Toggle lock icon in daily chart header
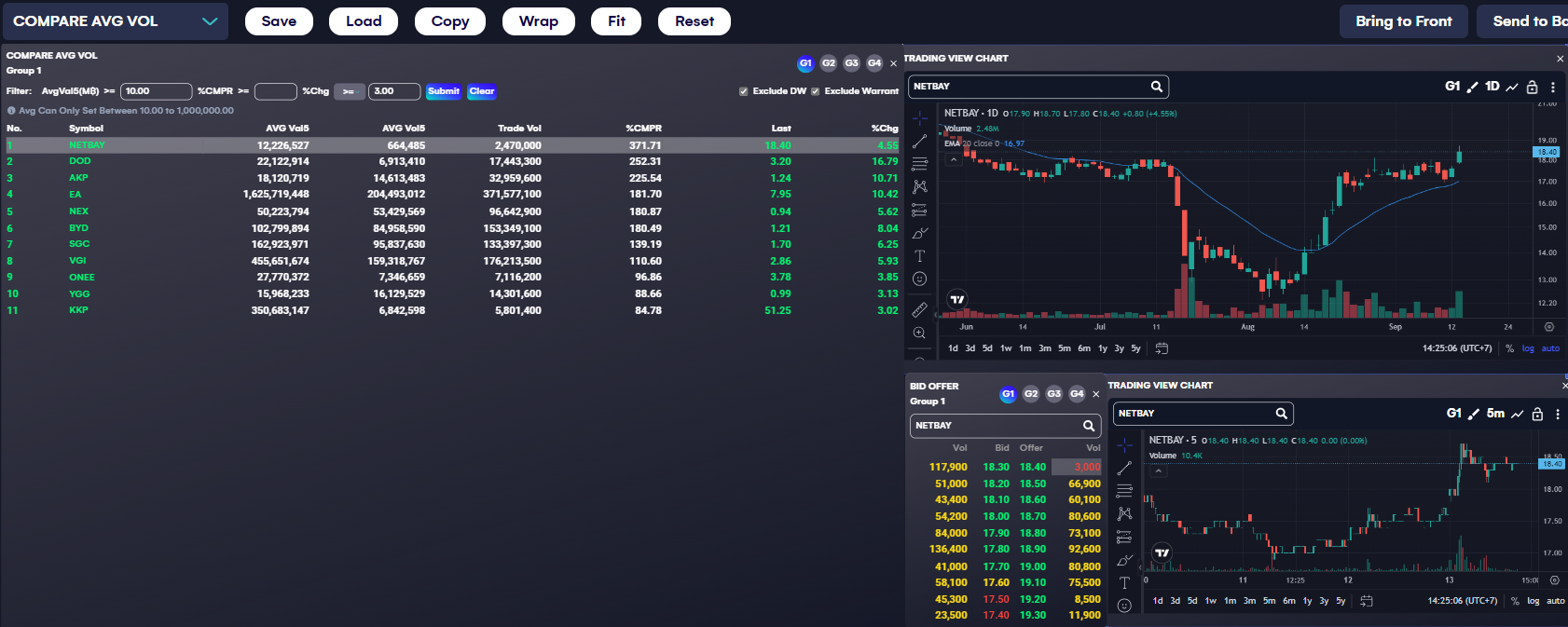Image resolution: width=1568 pixels, height=627 pixels. point(1532,87)
